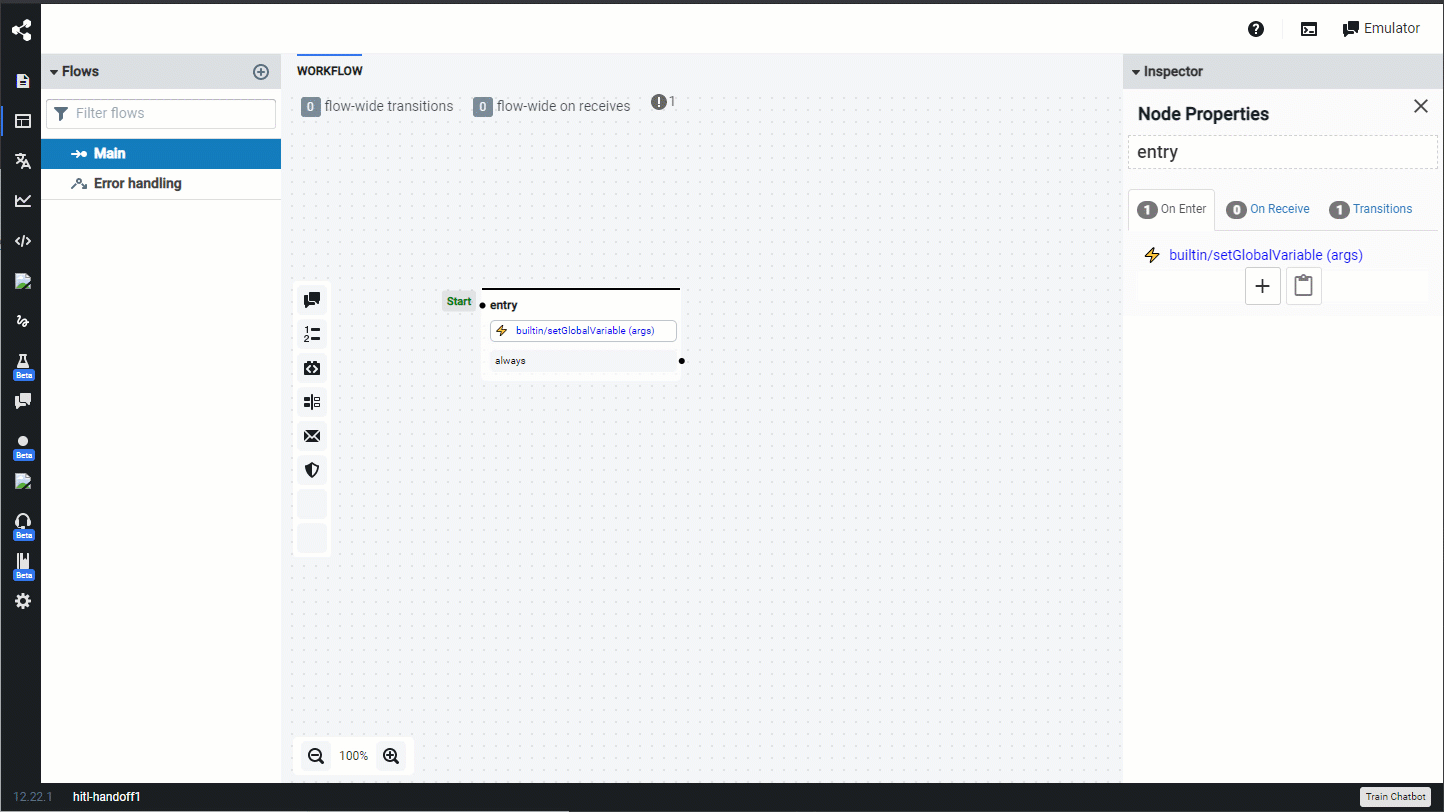Select the Router split node tool
1444x812 pixels.
coord(312,402)
